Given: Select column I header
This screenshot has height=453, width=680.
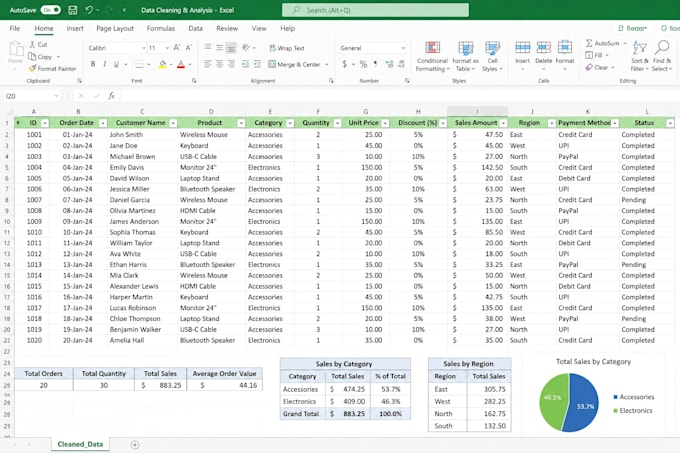Looking at the screenshot, I should pyautogui.click(x=477, y=111).
